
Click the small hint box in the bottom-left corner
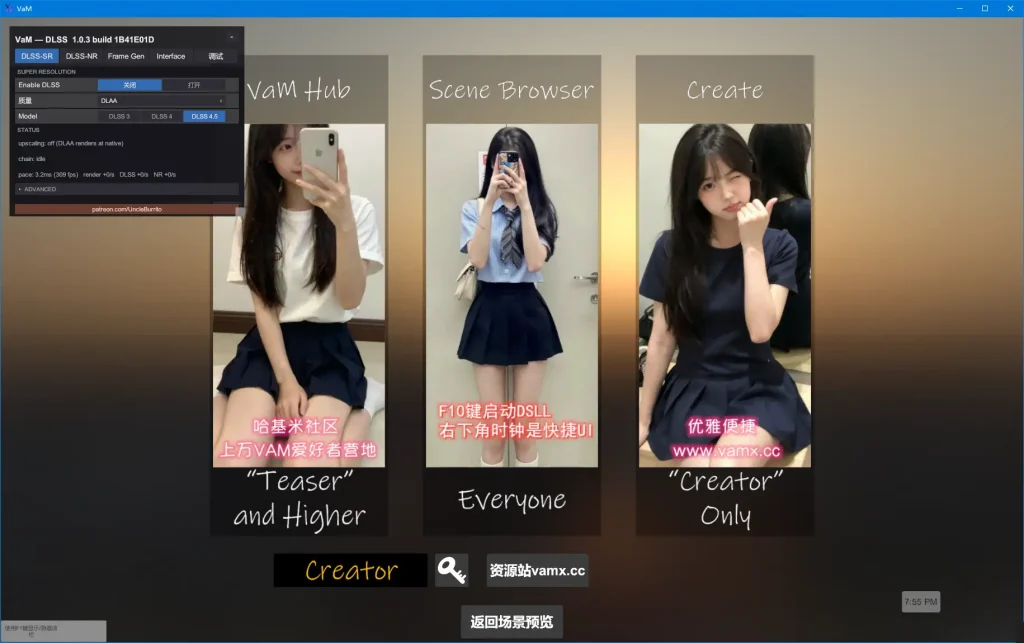pos(54,631)
